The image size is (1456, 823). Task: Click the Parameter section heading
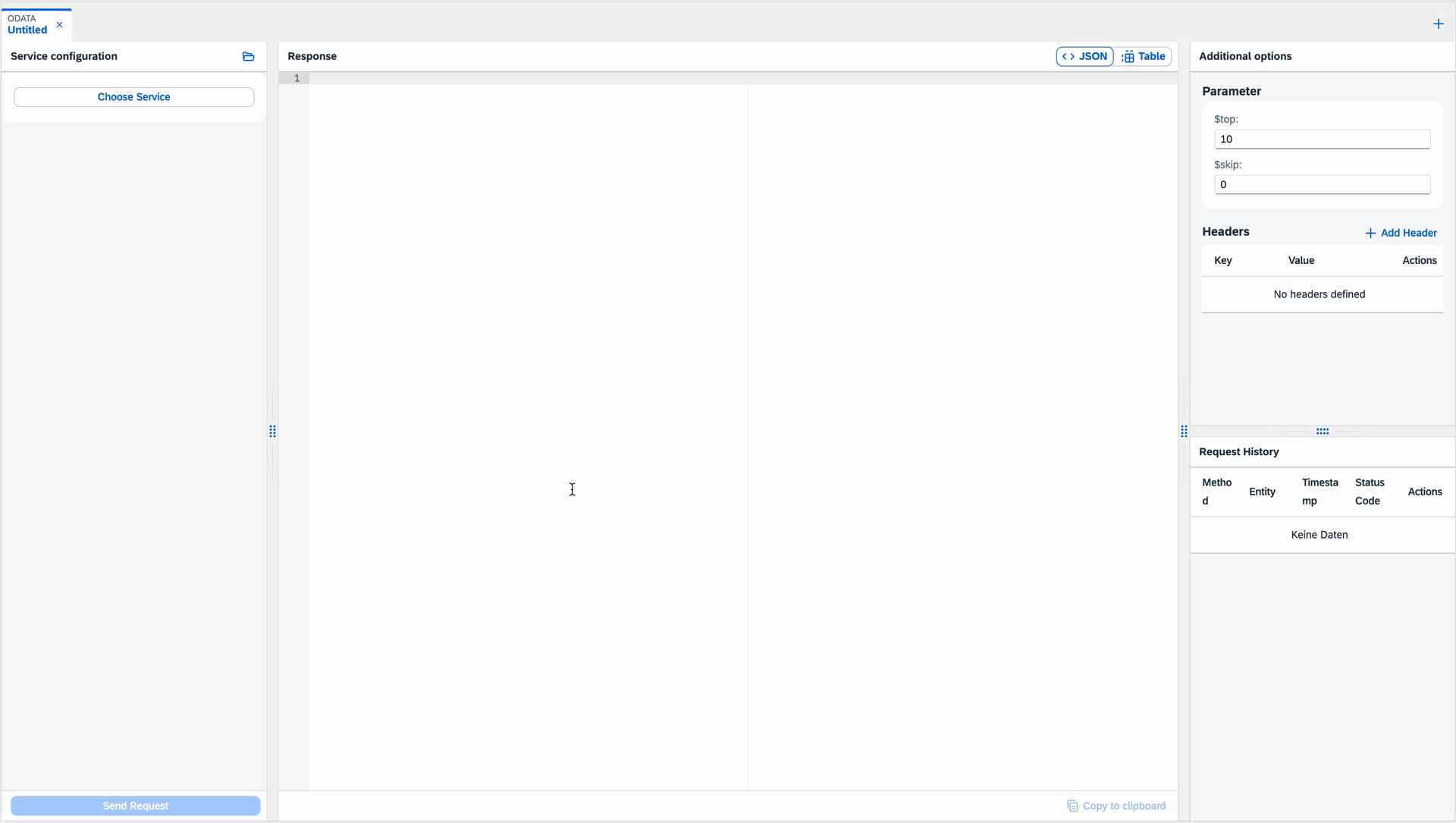tap(1231, 92)
